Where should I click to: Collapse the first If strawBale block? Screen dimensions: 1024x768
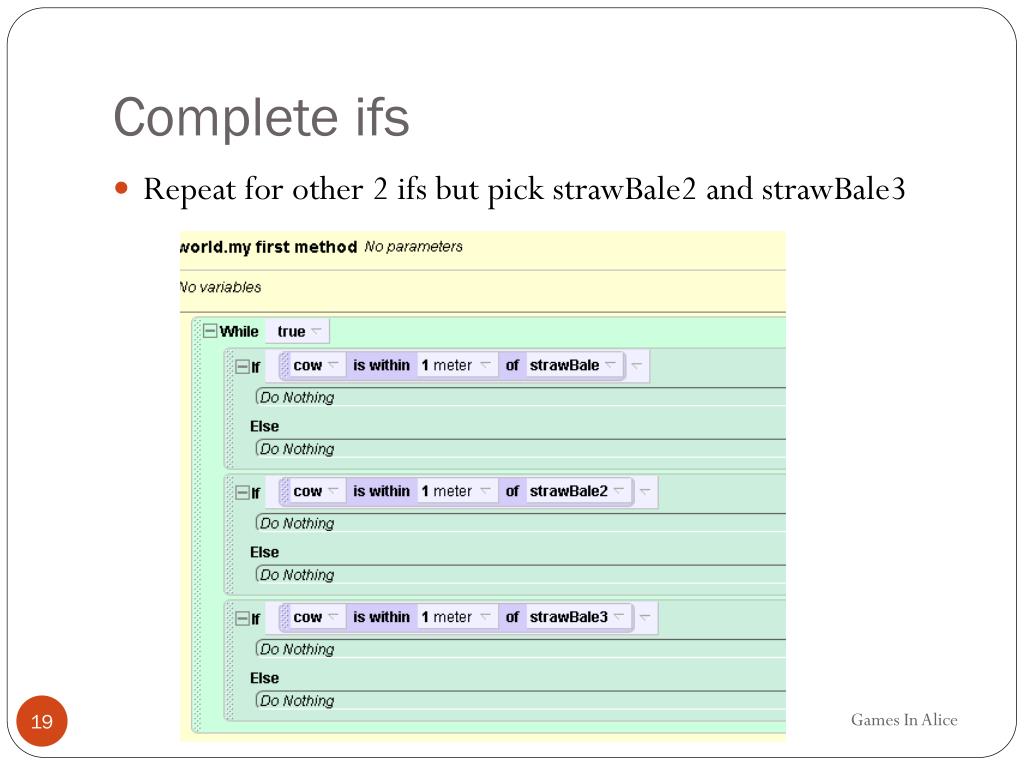click(242, 366)
